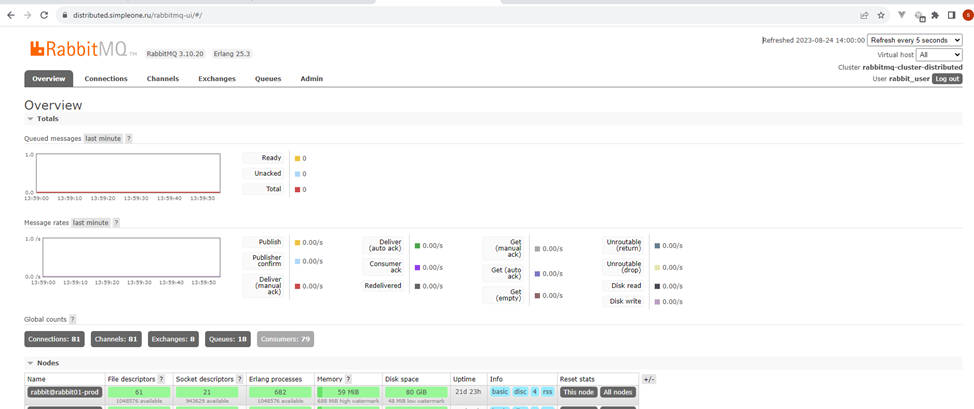Click the Connections: 81 count button
This screenshot has height=409, width=974.
click(54, 340)
